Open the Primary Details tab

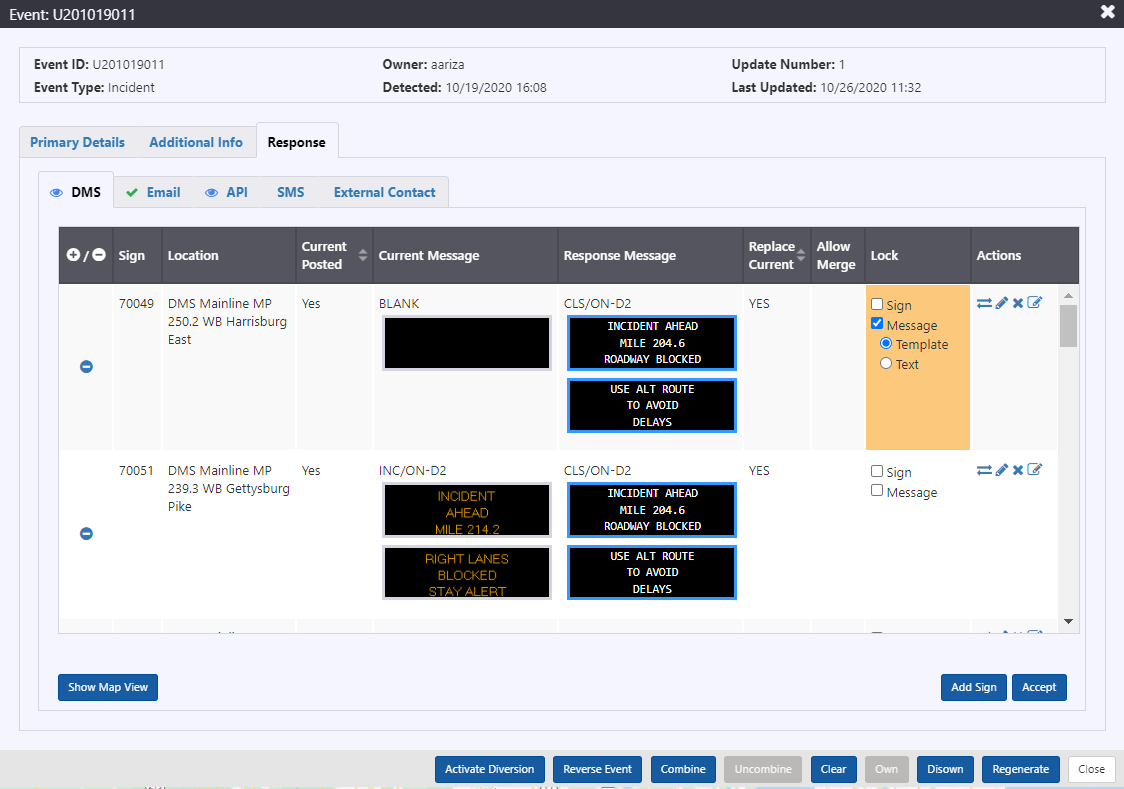tap(77, 142)
